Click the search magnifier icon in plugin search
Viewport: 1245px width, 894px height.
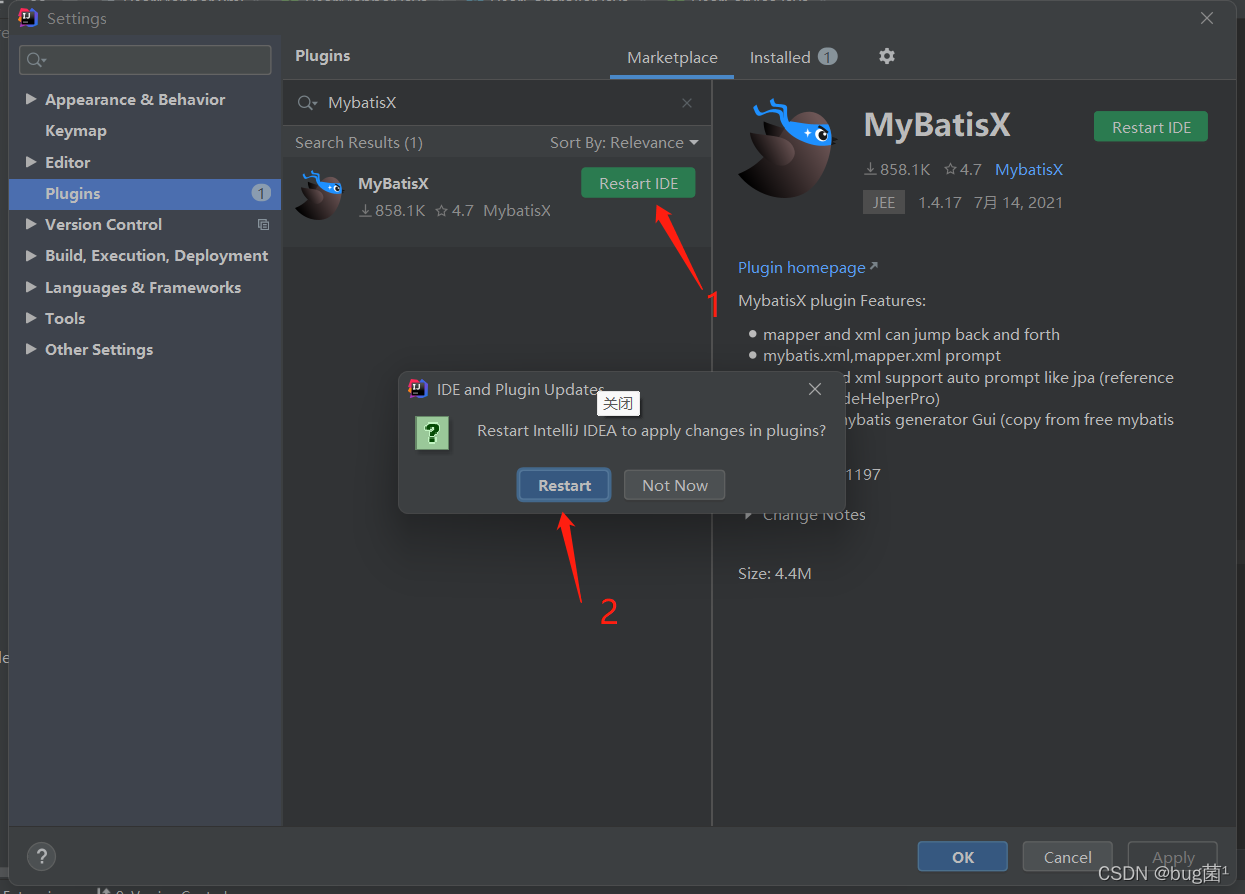coord(307,103)
